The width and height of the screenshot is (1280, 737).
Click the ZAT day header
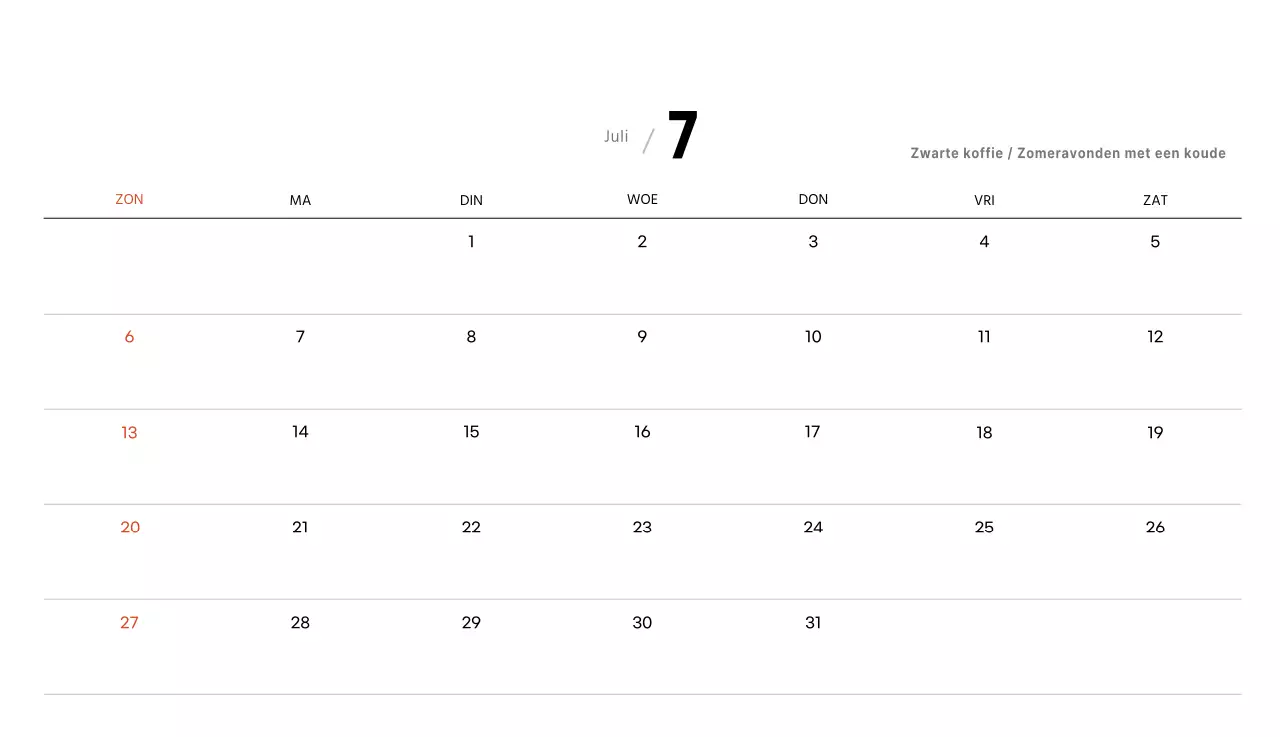(x=1155, y=200)
